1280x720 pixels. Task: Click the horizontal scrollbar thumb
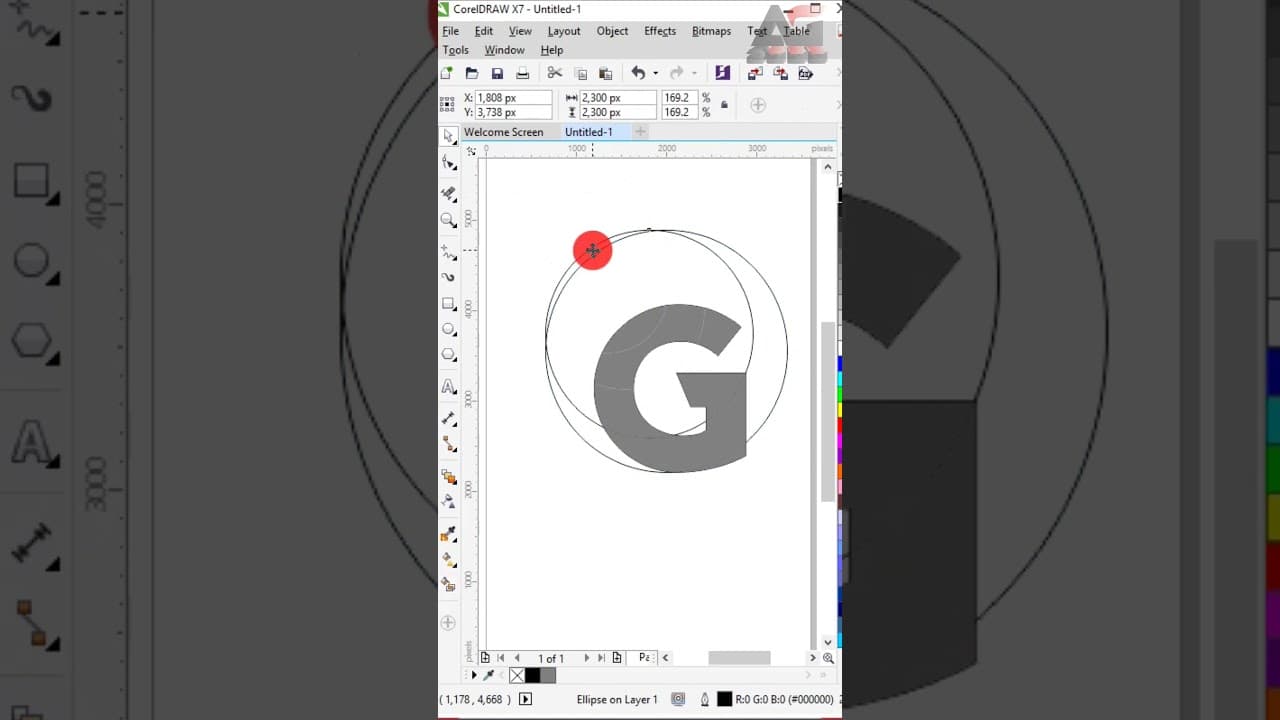pyautogui.click(x=739, y=658)
